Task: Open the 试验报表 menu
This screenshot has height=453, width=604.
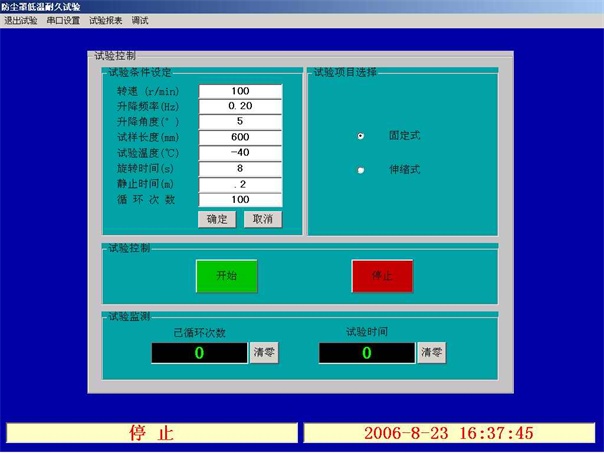Action: coord(105,20)
